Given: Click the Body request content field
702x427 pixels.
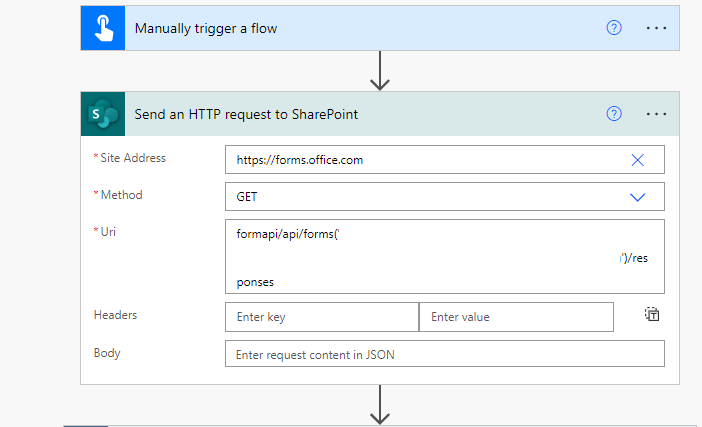Looking at the screenshot, I should [x=444, y=355].
